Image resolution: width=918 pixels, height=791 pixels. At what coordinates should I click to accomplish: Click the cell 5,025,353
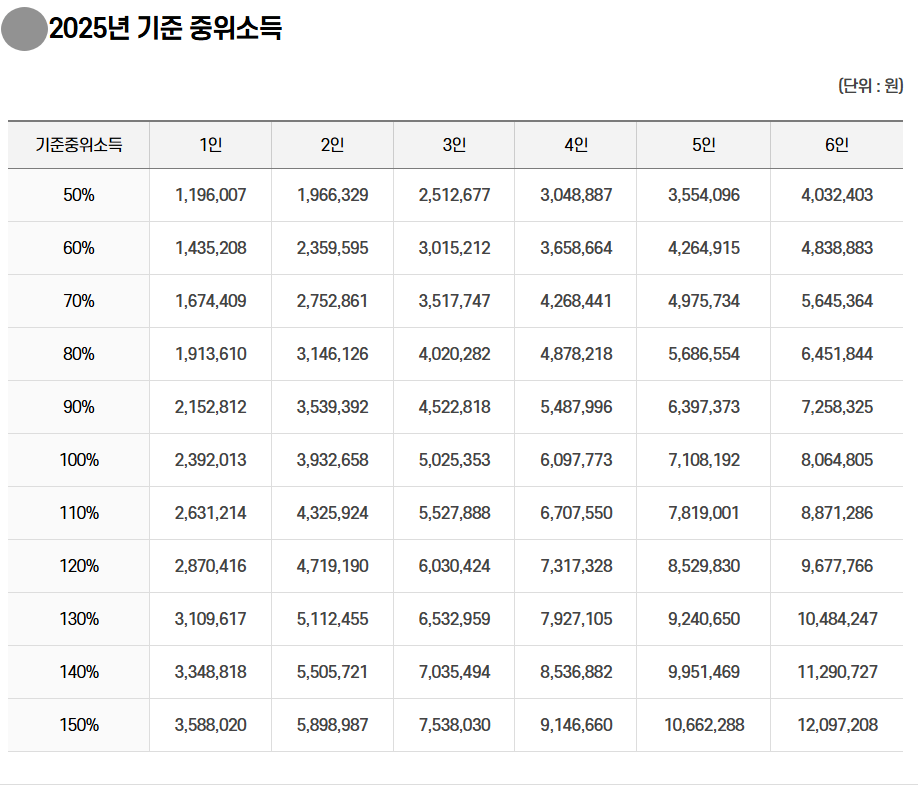[454, 460]
